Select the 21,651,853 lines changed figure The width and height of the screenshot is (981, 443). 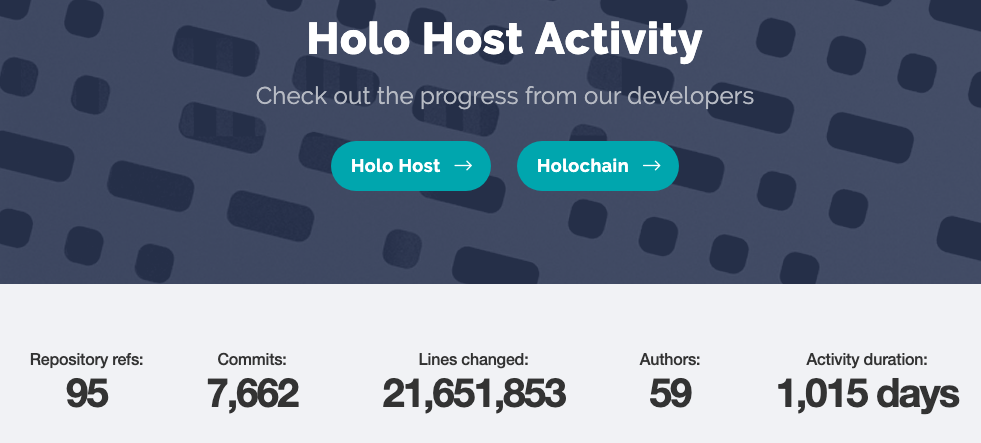coord(474,394)
